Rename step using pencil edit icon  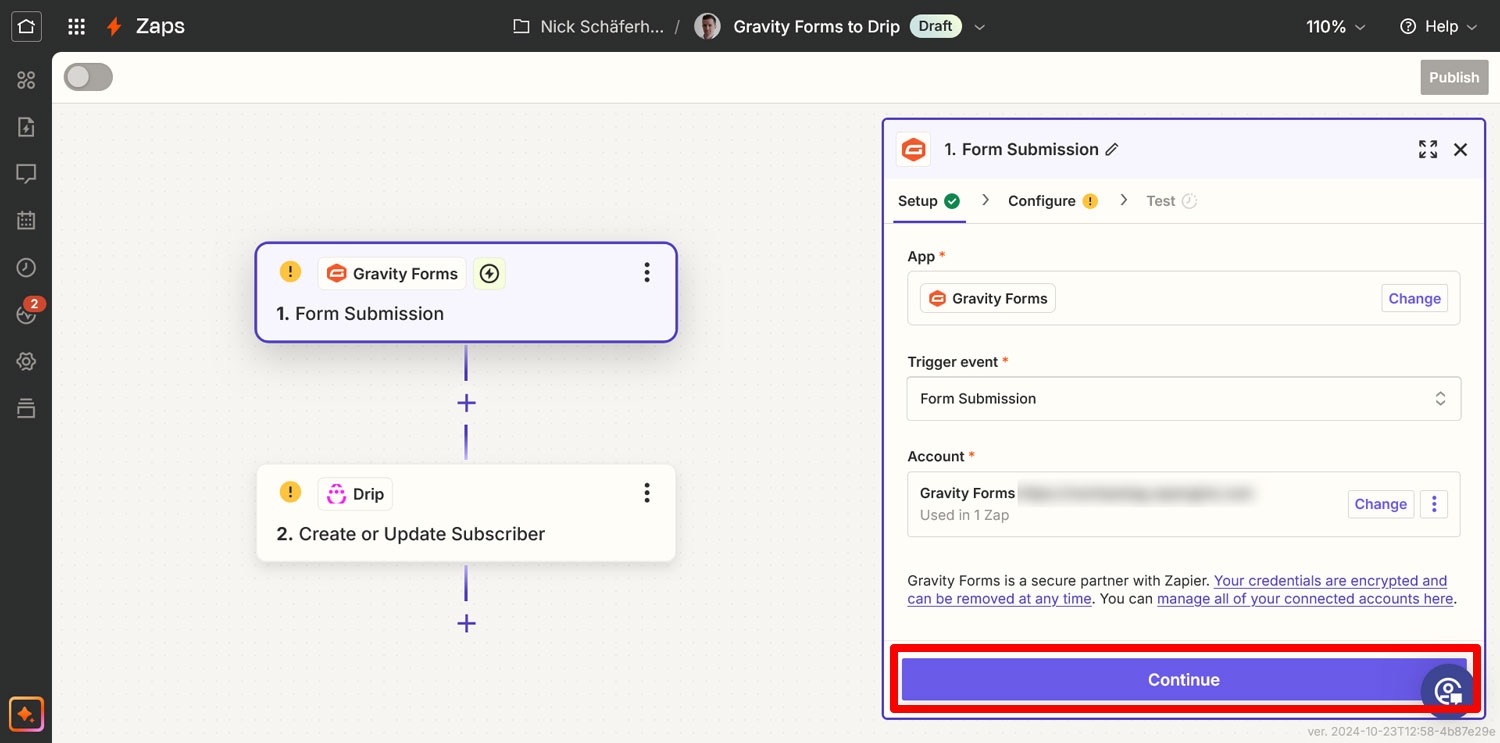tap(1112, 150)
